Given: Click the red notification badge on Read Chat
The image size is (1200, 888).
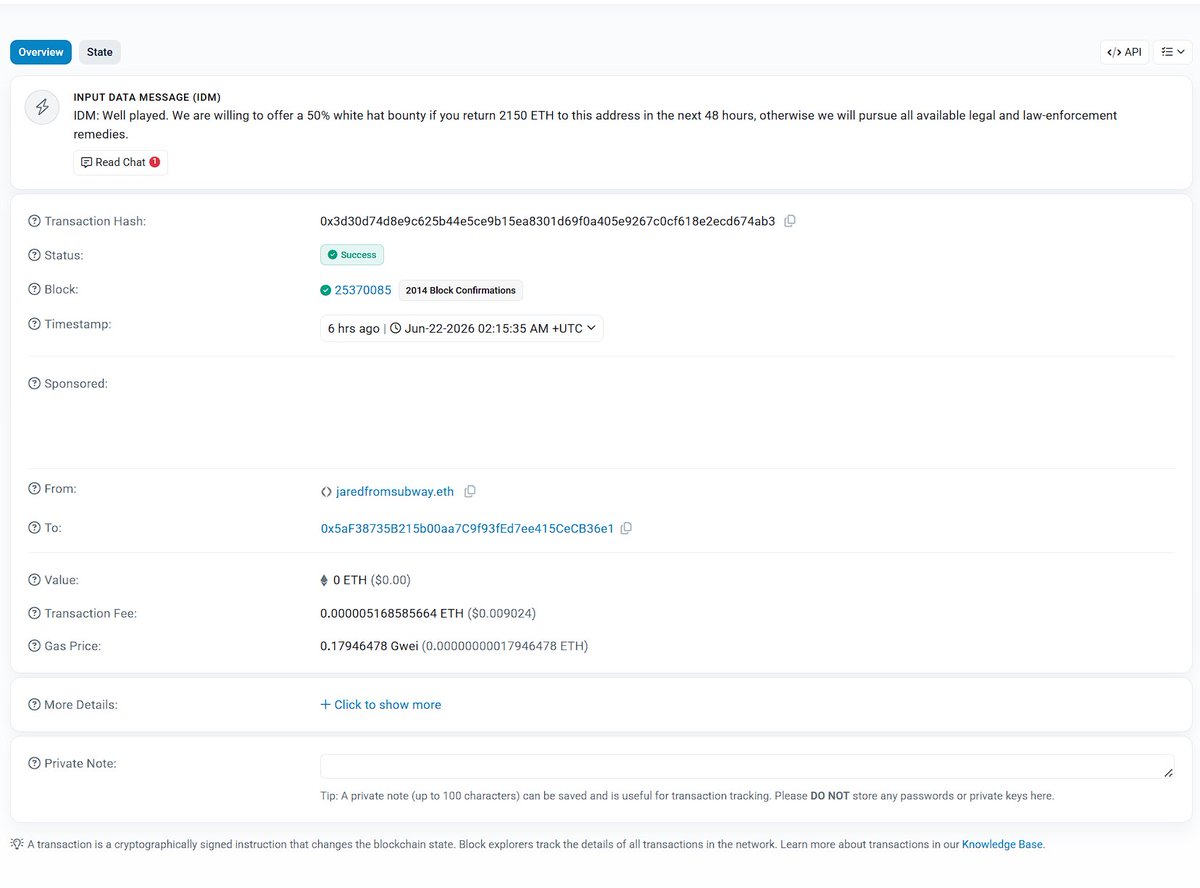Looking at the screenshot, I should [155, 162].
